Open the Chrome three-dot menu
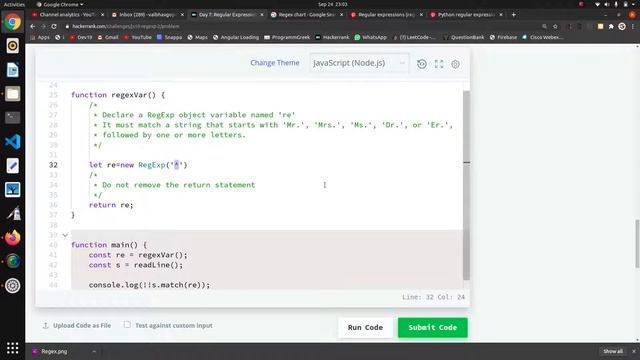The image size is (640, 360). pyautogui.click(x=633, y=26)
